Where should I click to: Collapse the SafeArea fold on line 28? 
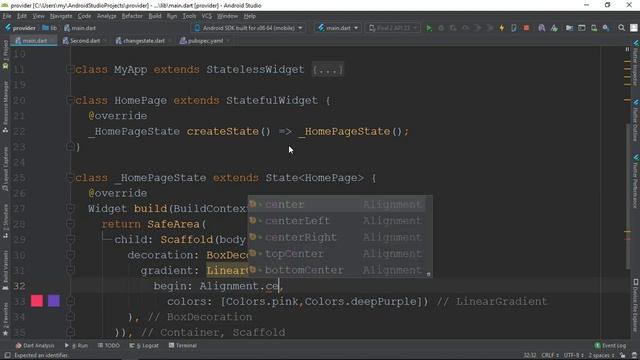click(70, 224)
